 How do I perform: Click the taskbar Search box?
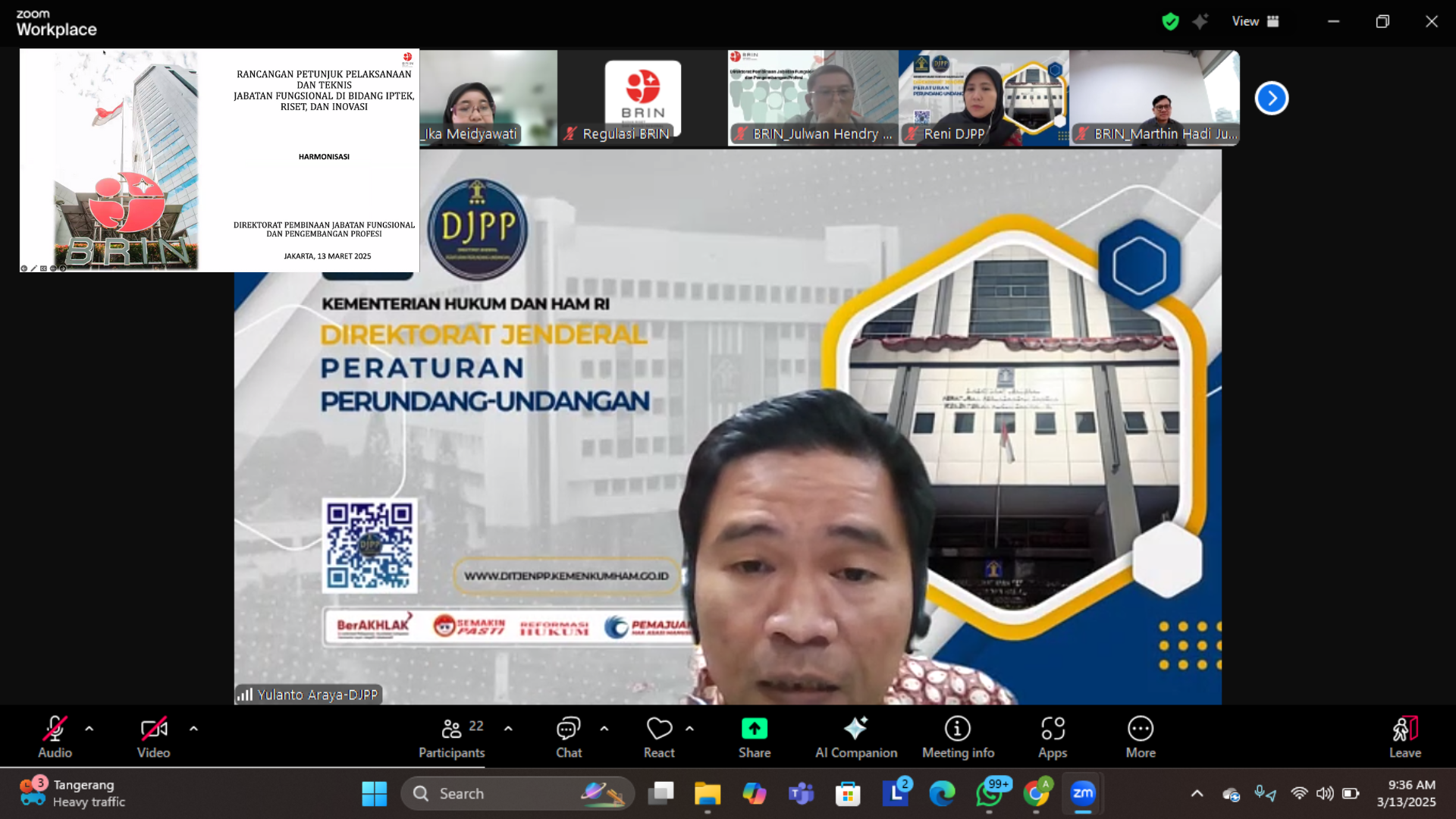[x=517, y=794]
